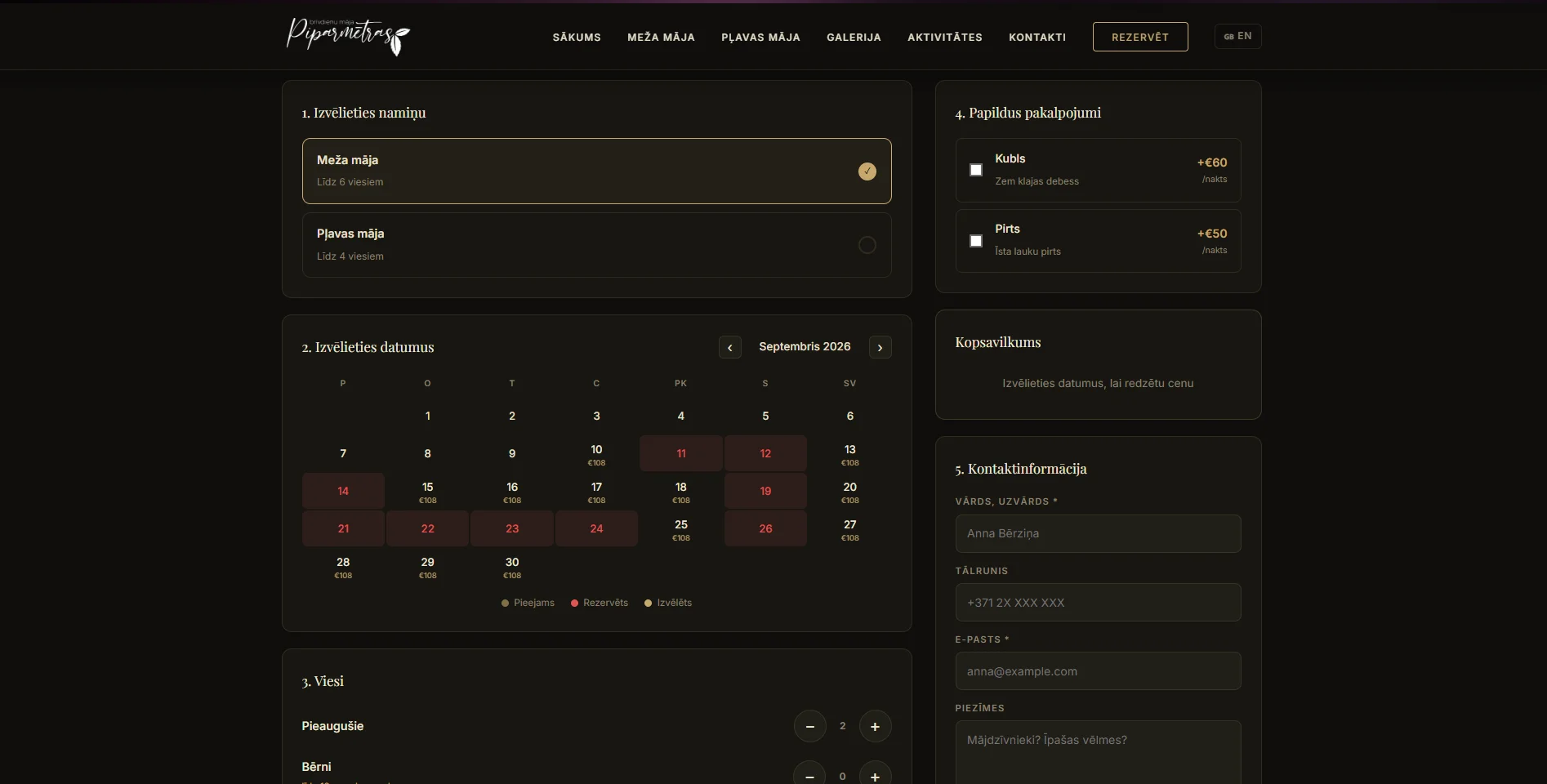The width and height of the screenshot is (1547, 784).
Task: Go to previous calendar month
Action: (730, 347)
